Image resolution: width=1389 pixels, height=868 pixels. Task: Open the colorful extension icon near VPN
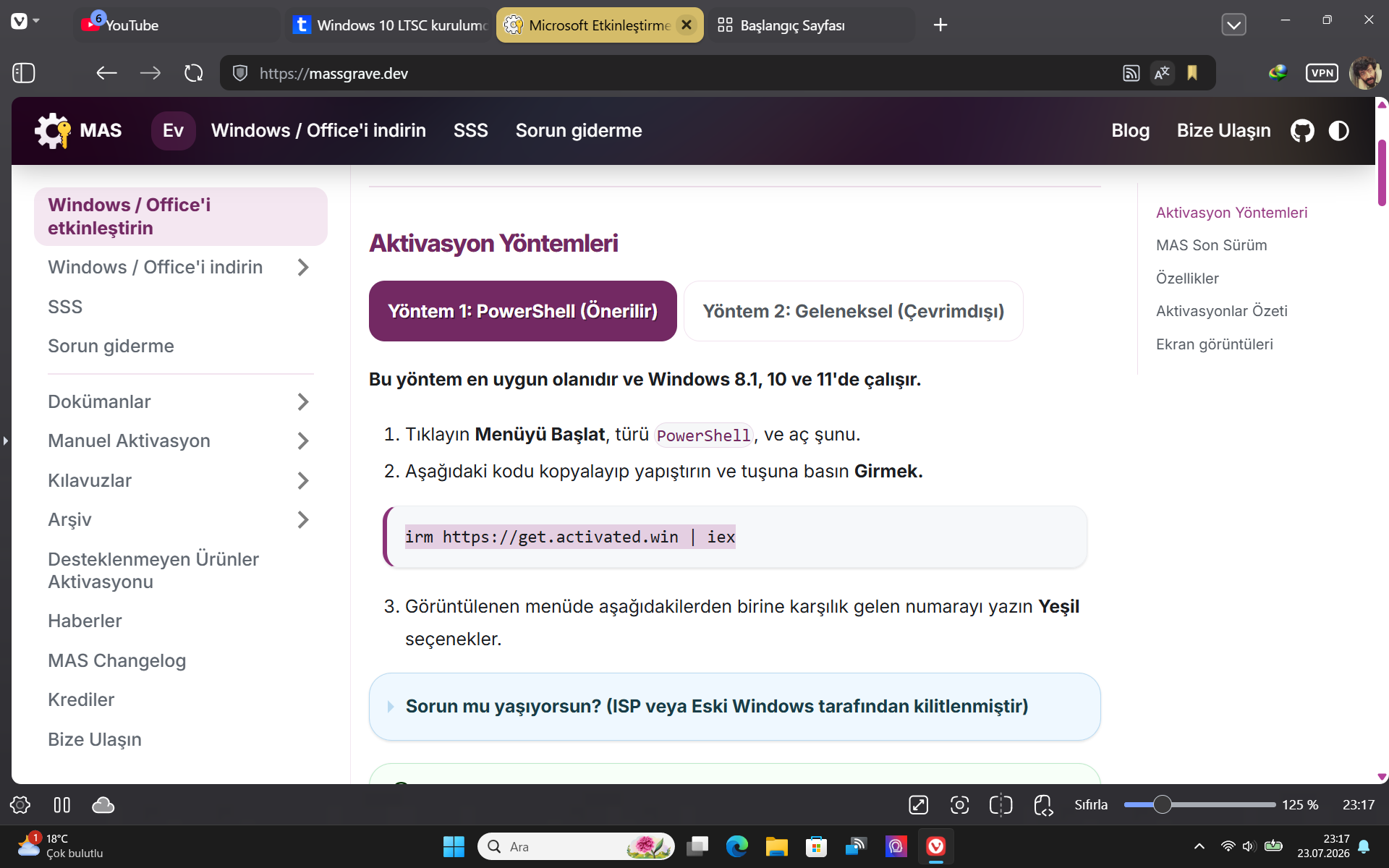tap(1278, 73)
